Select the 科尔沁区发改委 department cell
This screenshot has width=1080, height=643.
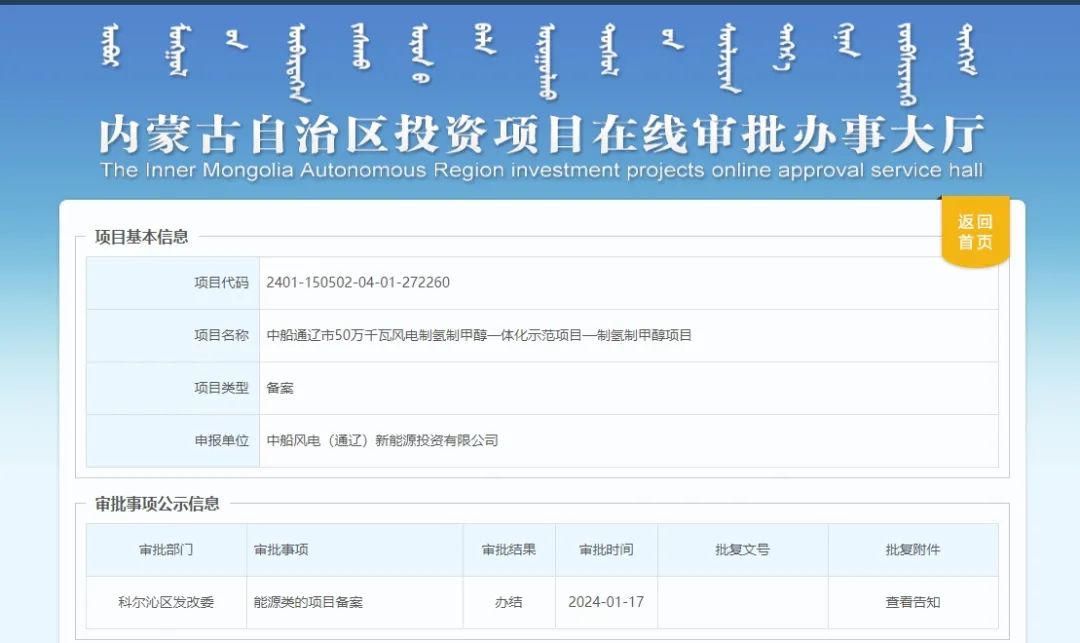(166, 602)
